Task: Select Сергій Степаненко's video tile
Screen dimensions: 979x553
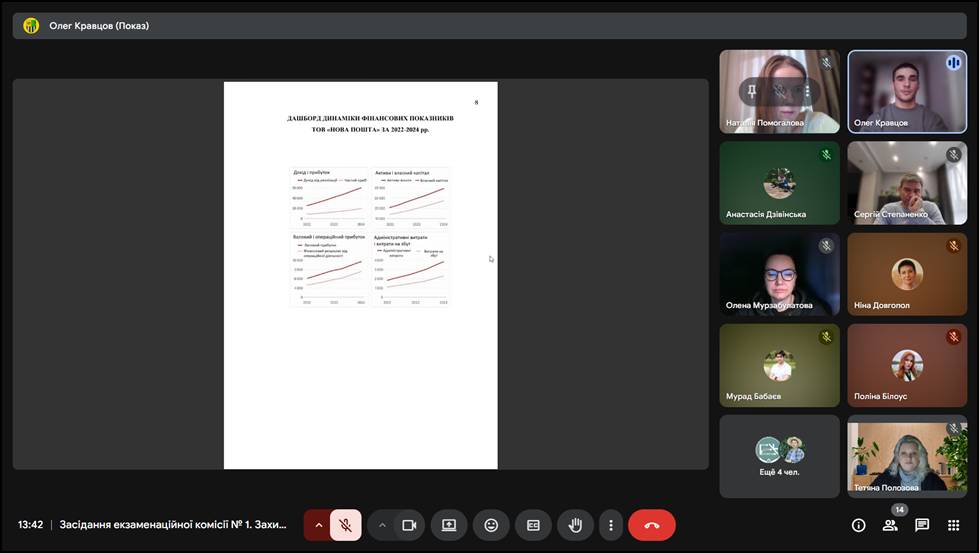Action: click(x=907, y=182)
